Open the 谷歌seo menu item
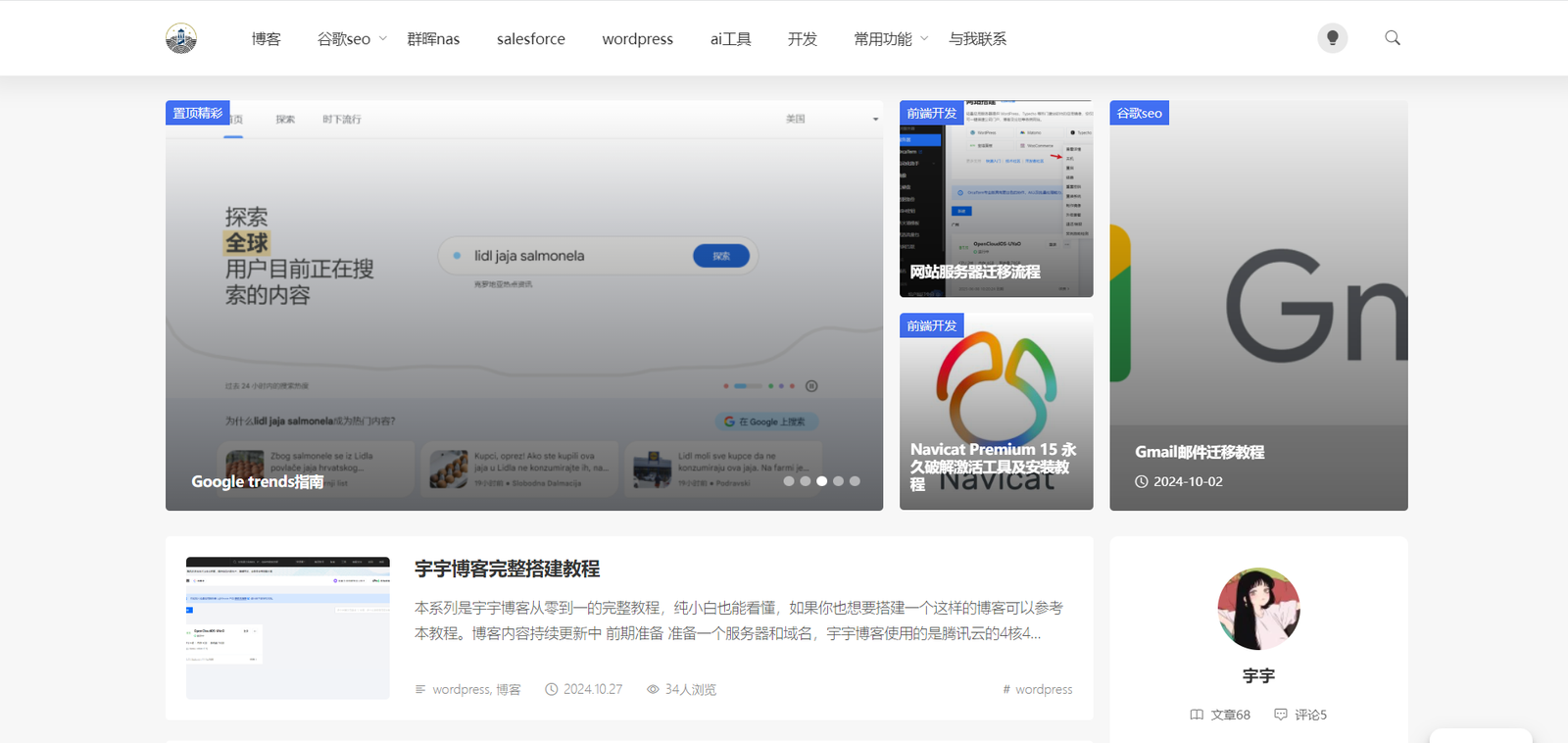Image resolution: width=1568 pixels, height=743 pixels. coord(344,39)
